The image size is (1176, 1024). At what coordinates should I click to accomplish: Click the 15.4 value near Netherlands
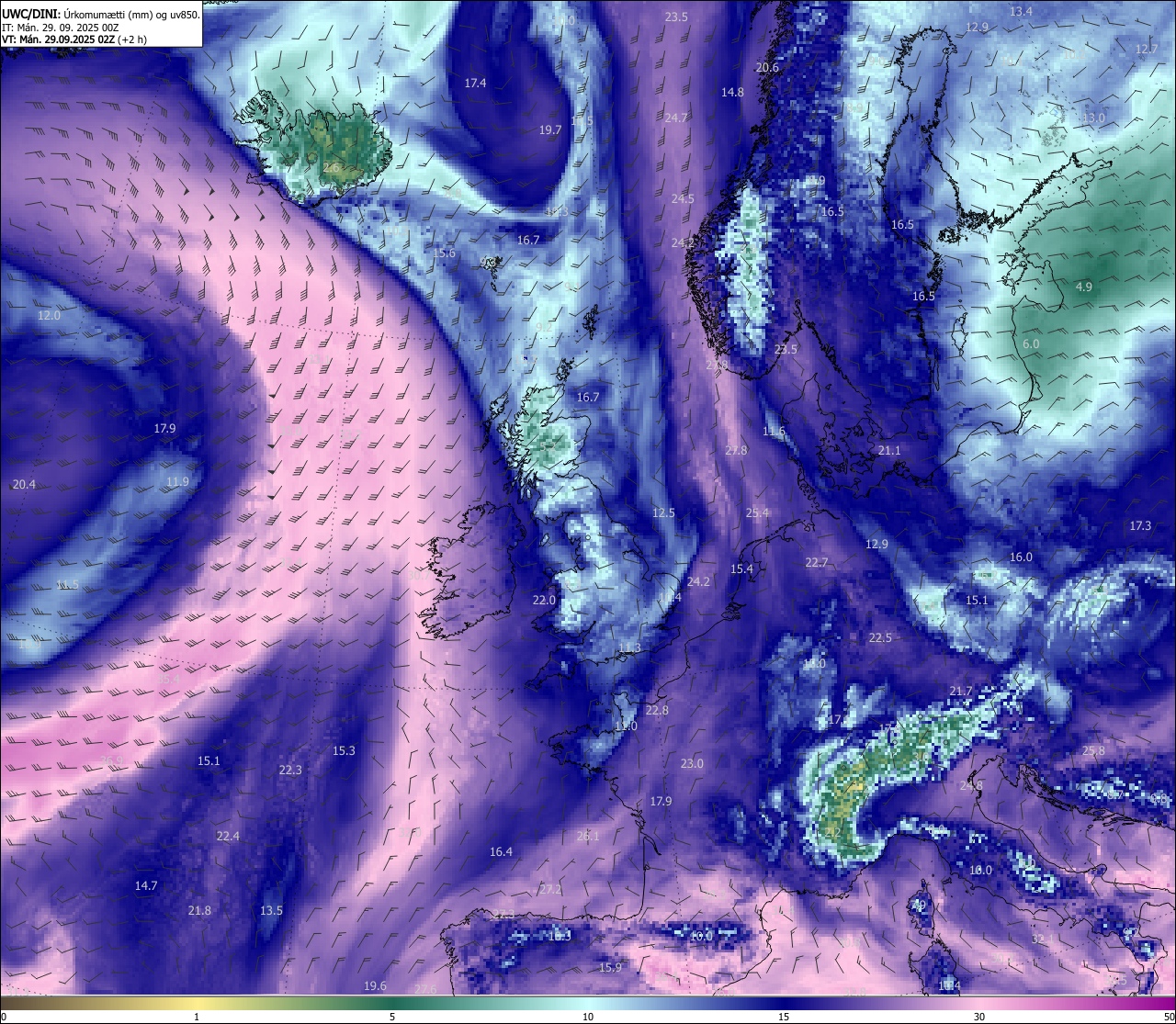(x=741, y=569)
